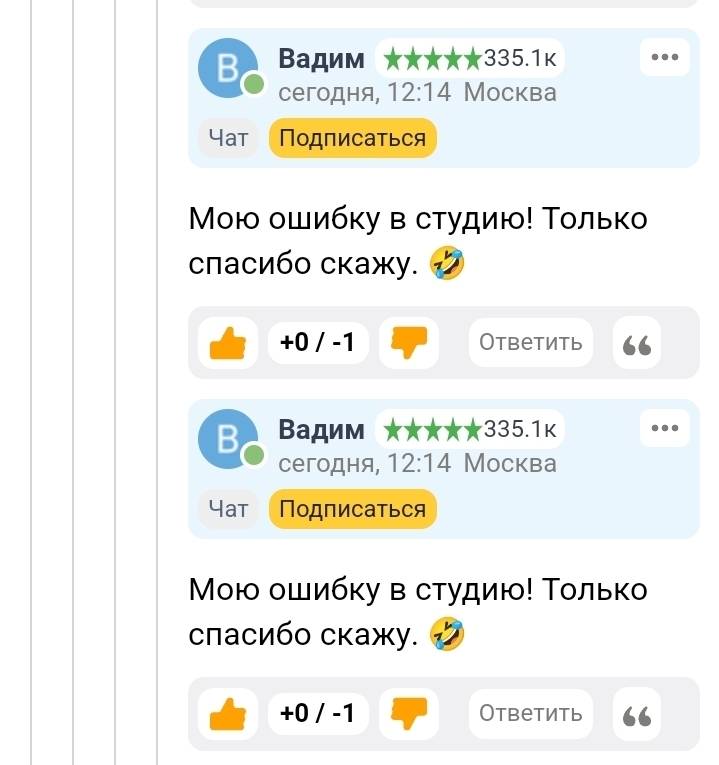
Task: Open first comment's three-dot options menu
Action: click(664, 58)
